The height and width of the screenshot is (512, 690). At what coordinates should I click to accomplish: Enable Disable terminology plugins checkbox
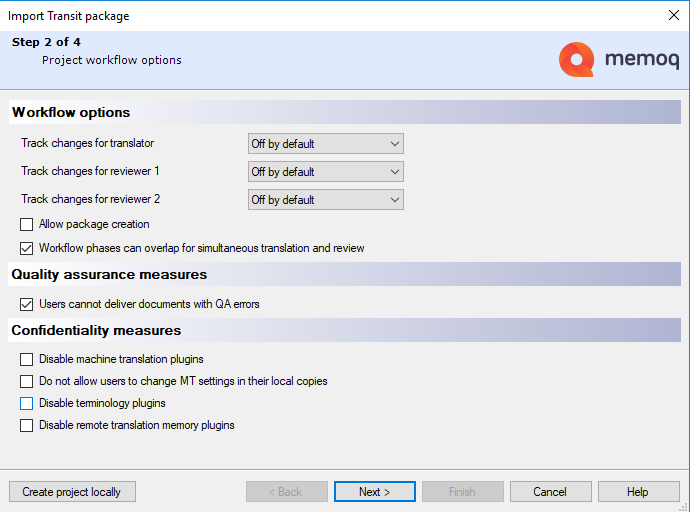point(27,403)
